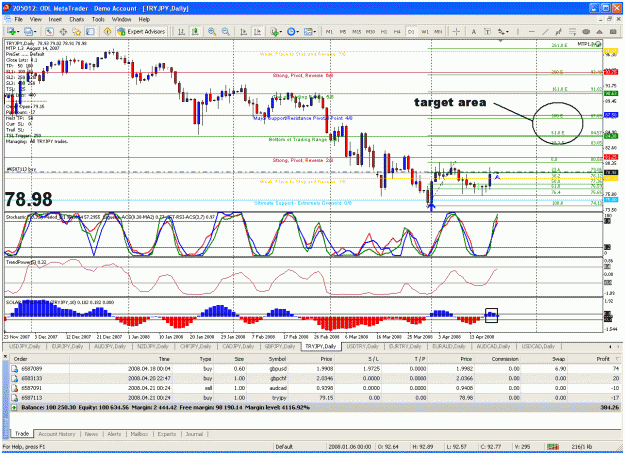Image resolution: width=625 pixels, height=453 pixels.
Task: Click the Zoom In magnifier icon
Action: pyautogui.click(x=212, y=32)
